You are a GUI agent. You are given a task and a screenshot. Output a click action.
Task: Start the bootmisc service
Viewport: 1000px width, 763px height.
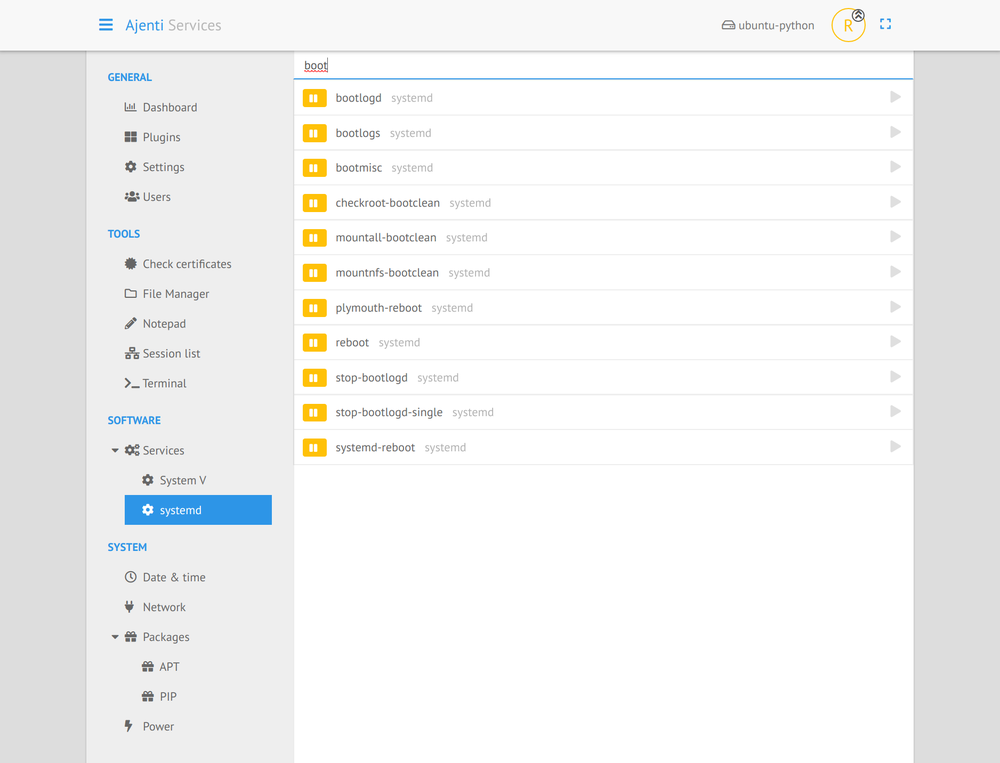[895, 167]
